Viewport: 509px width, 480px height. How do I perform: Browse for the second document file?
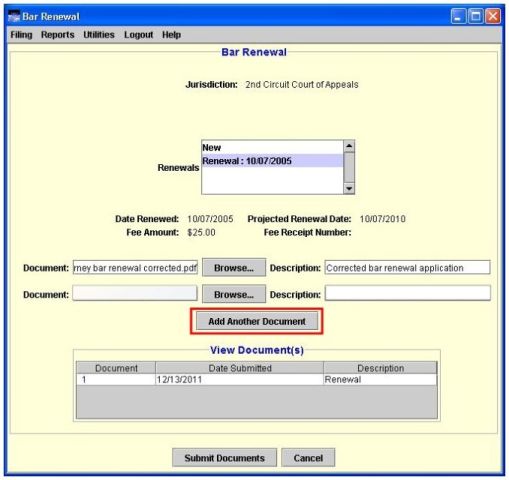(234, 294)
